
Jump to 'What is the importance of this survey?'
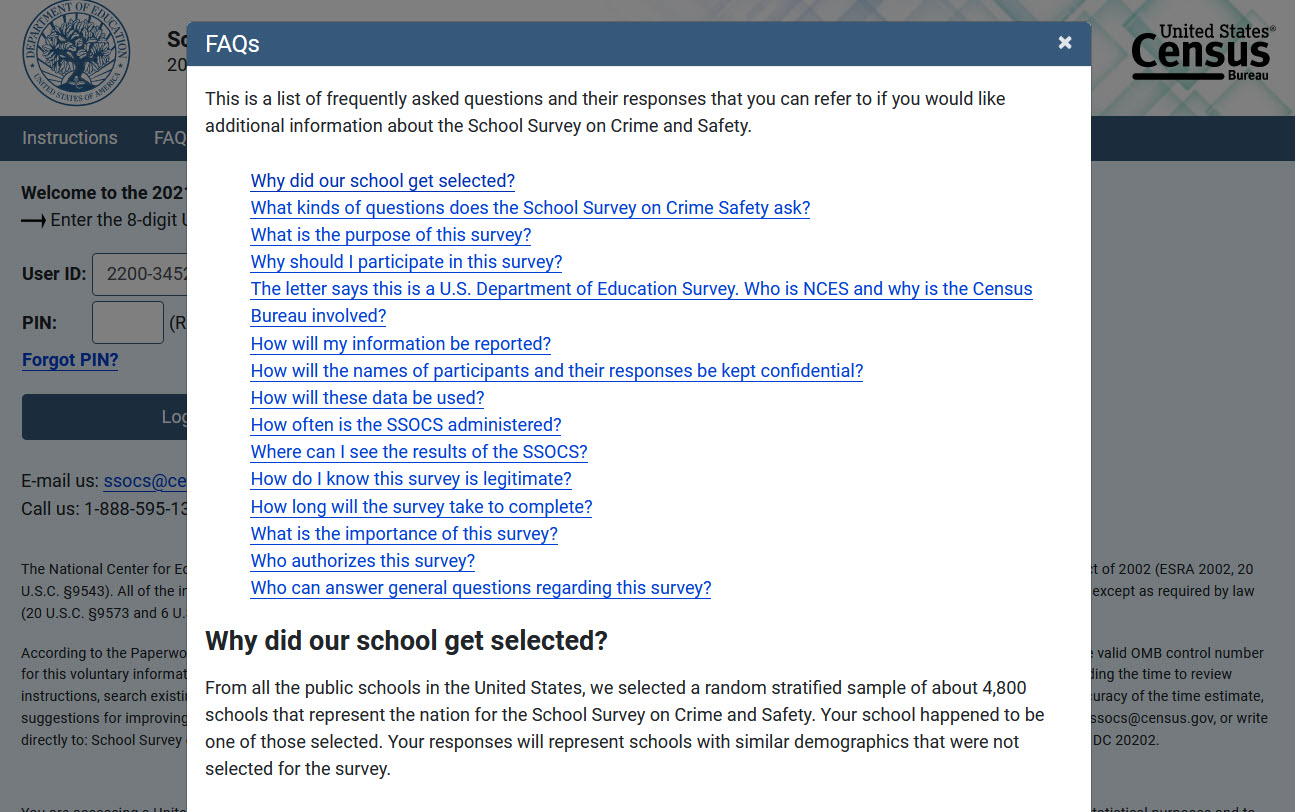click(x=404, y=534)
